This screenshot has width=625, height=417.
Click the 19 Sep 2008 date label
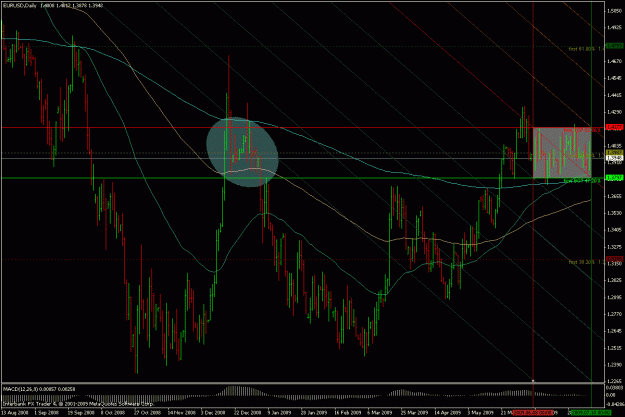coord(82,413)
